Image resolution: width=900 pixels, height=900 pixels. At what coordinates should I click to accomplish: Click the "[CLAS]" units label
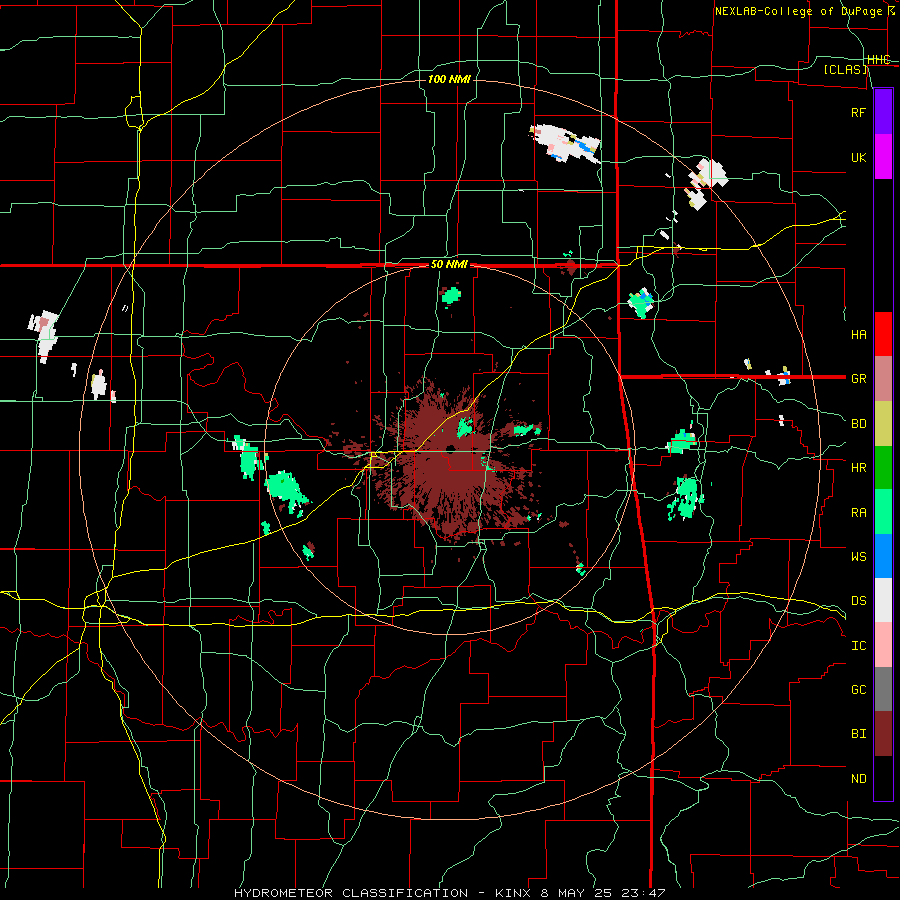coord(845,70)
